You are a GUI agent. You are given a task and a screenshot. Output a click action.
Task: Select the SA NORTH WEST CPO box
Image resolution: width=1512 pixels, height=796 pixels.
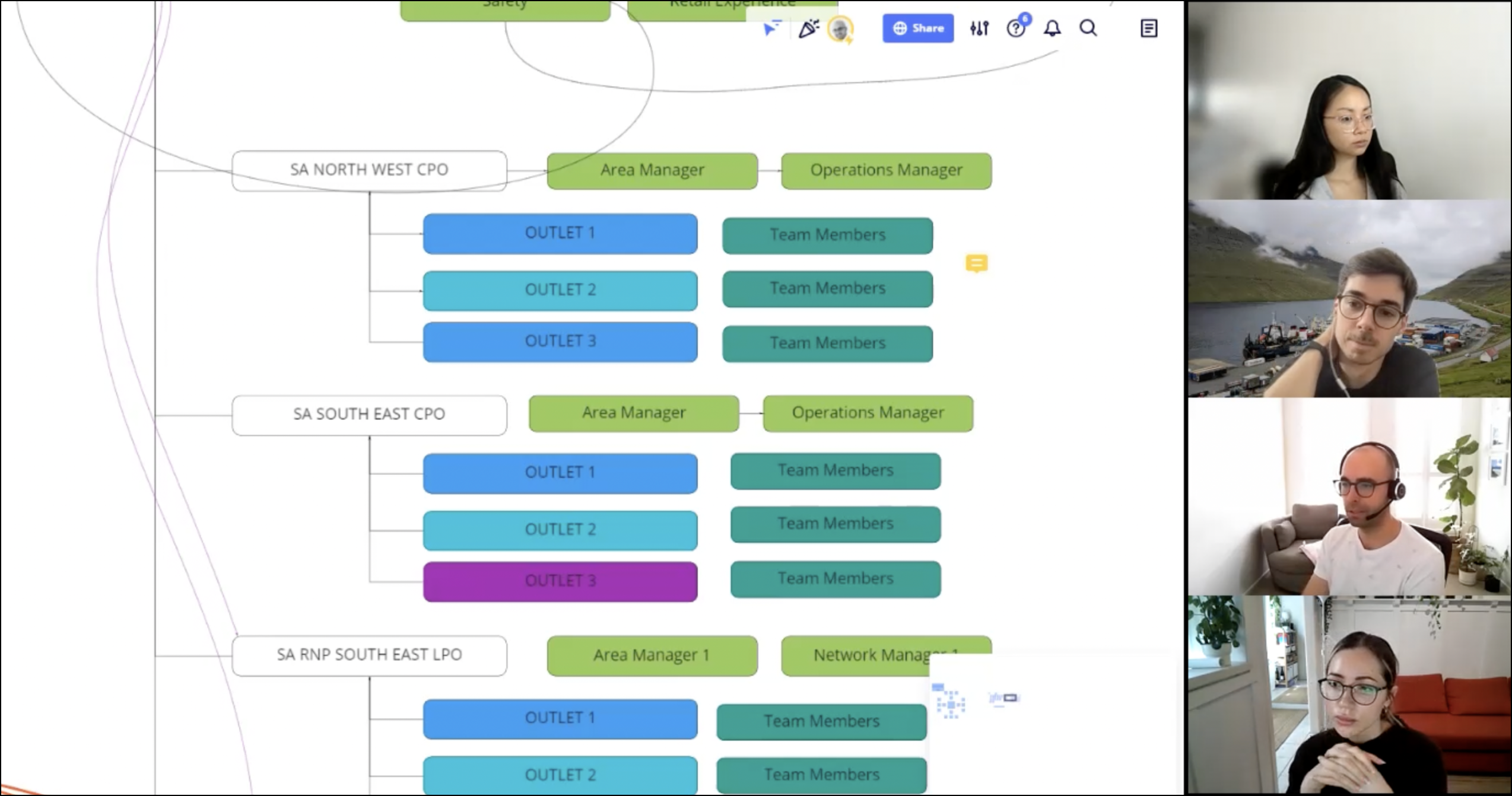coord(369,170)
